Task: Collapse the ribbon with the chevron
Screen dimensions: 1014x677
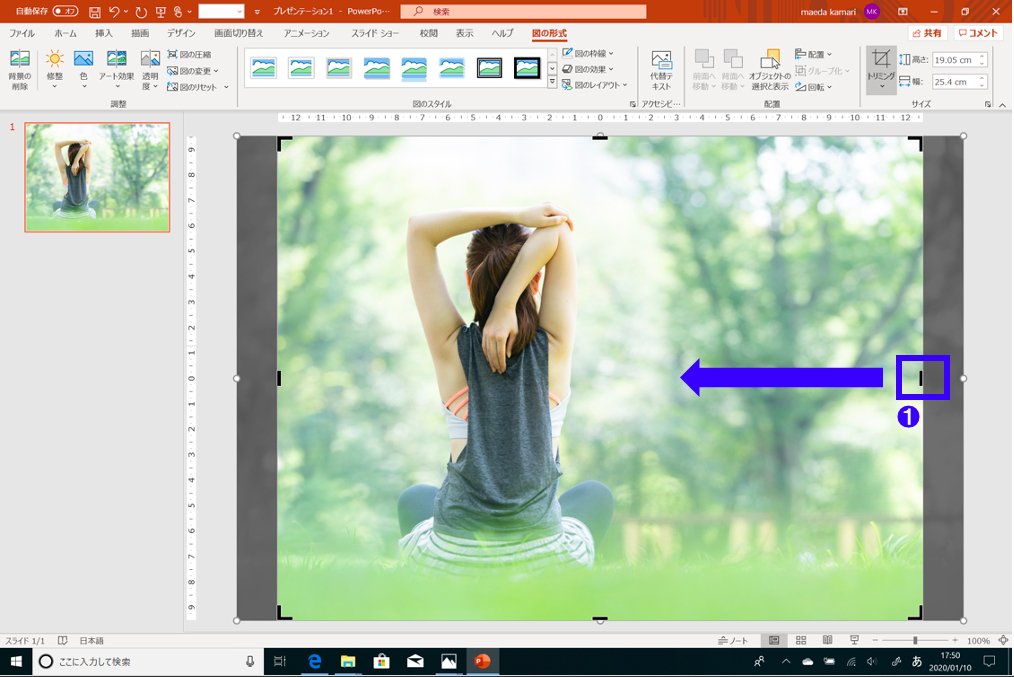Action: click(1003, 104)
